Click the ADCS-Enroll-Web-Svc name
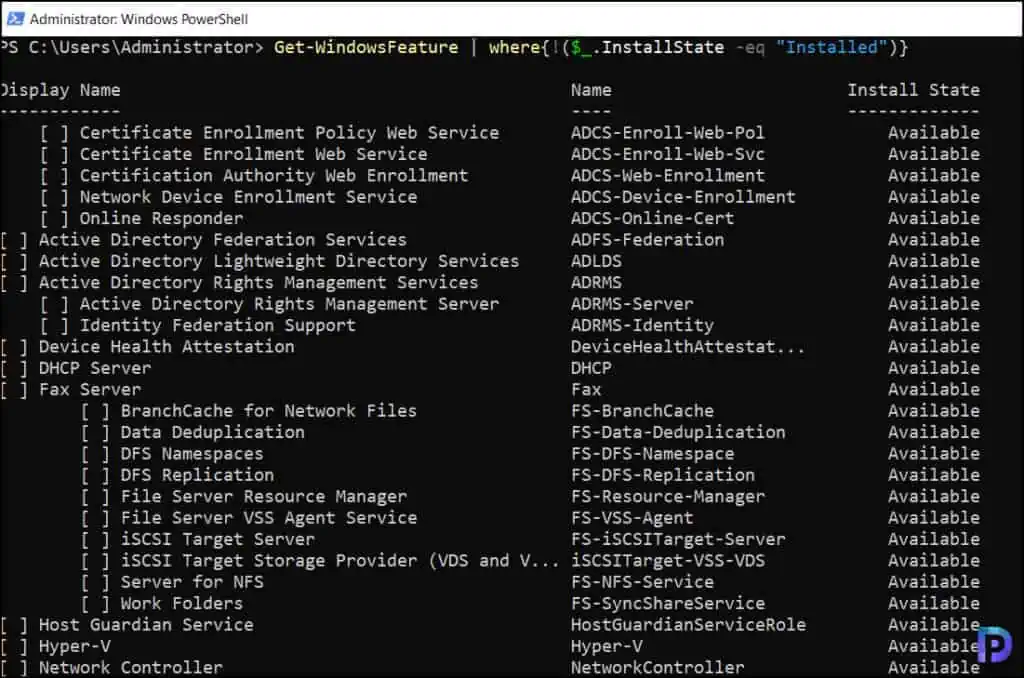This screenshot has height=678, width=1024. (667, 154)
